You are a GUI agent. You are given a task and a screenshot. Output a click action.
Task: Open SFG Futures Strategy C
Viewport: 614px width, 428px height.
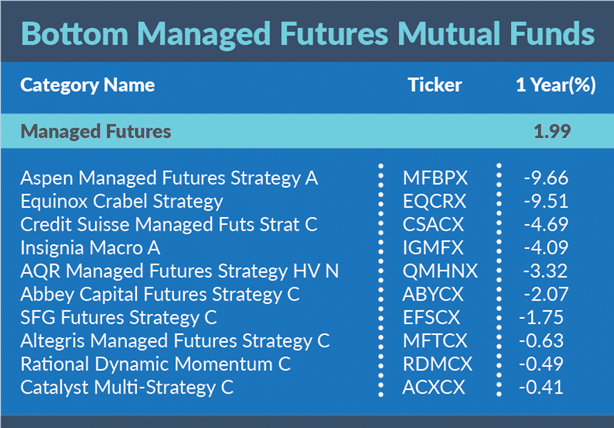119,317
